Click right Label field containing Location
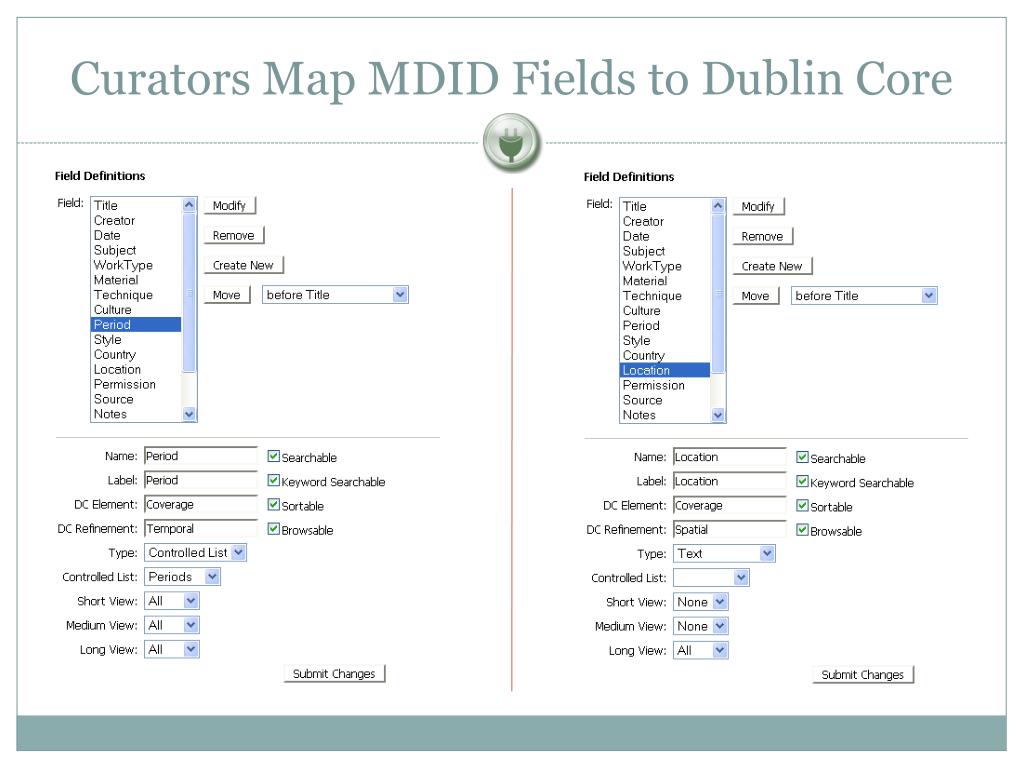Viewport: 1024px width, 768px height. click(x=730, y=481)
